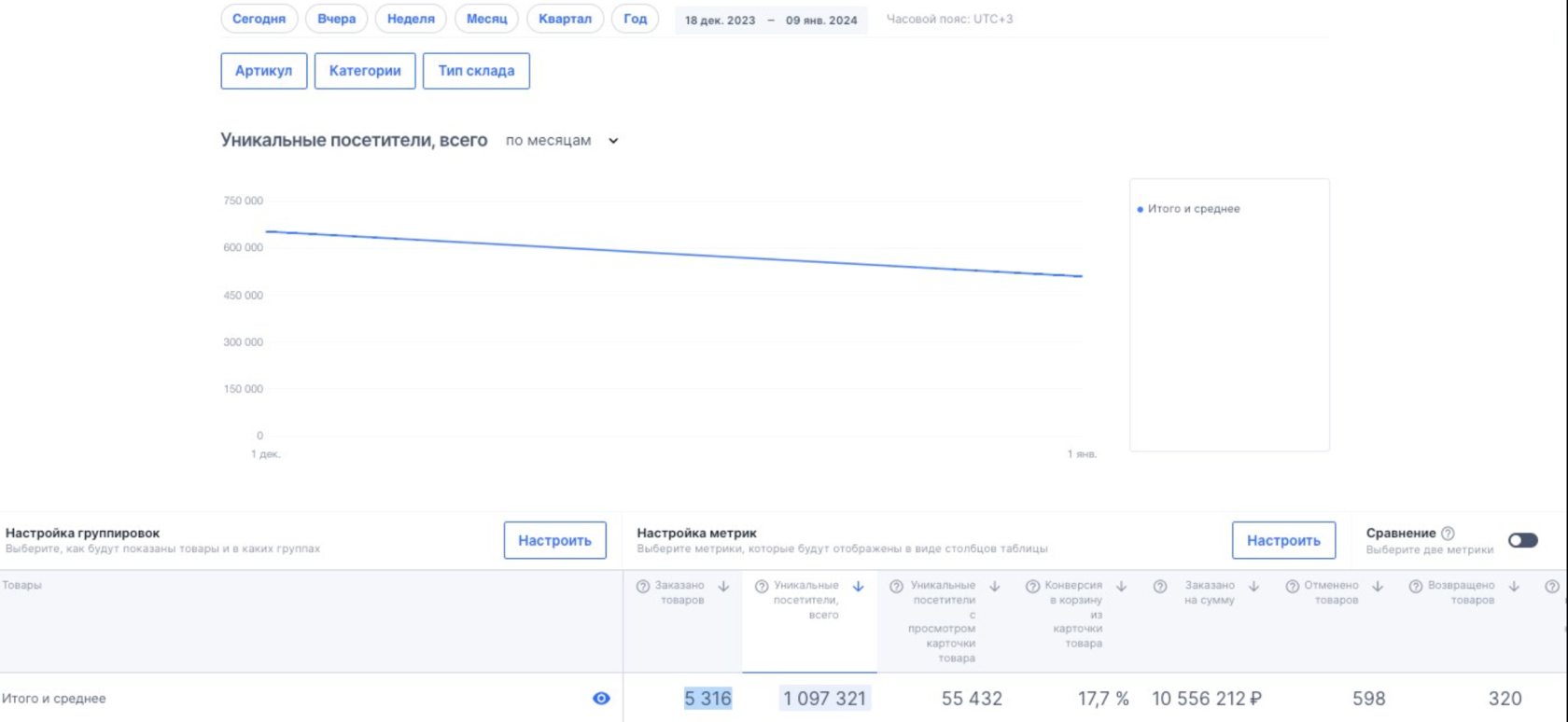Click help icon next to Возвращено товаров
The width and height of the screenshot is (1568, 722).
tap(1416, 587)
